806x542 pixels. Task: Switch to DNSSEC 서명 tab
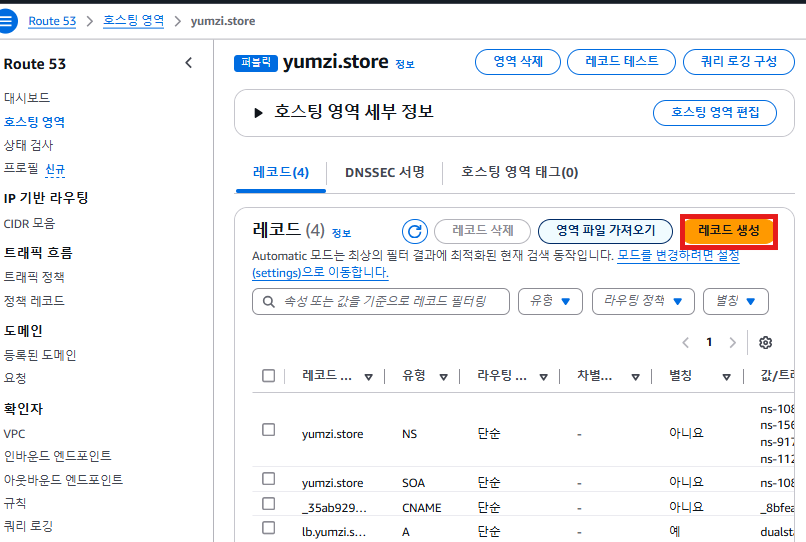384,172
